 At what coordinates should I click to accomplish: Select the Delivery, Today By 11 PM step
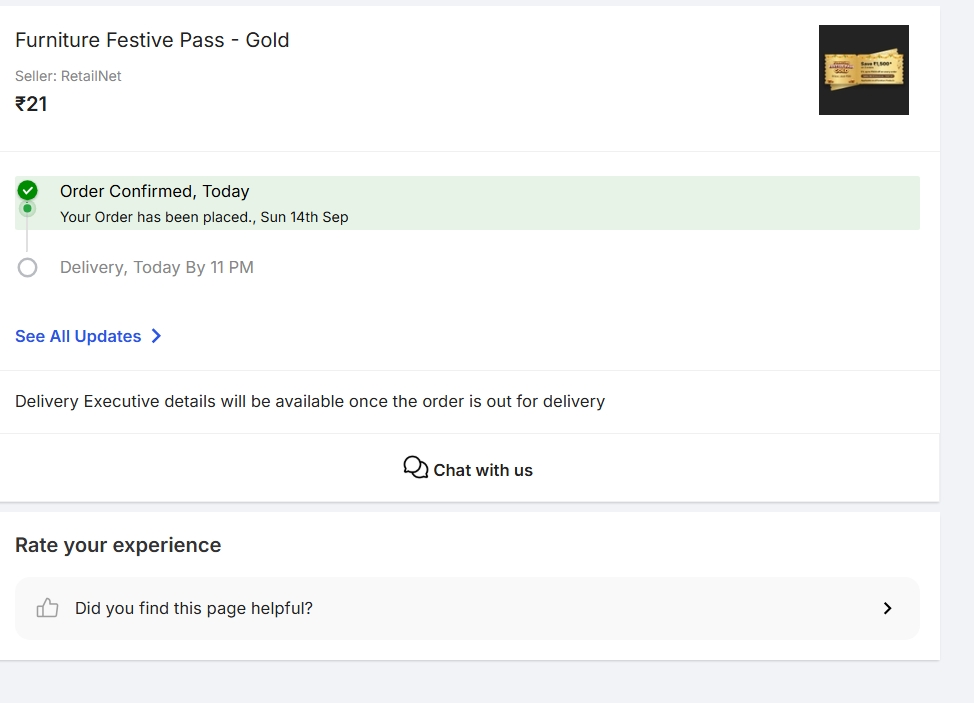[157, 267]
